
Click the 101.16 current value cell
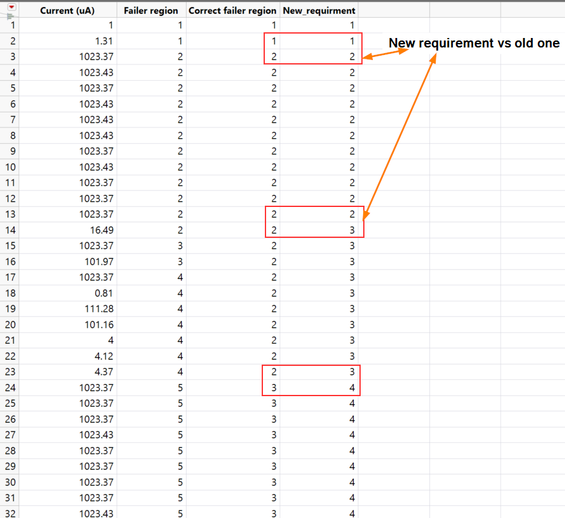(x=99, y=325)
